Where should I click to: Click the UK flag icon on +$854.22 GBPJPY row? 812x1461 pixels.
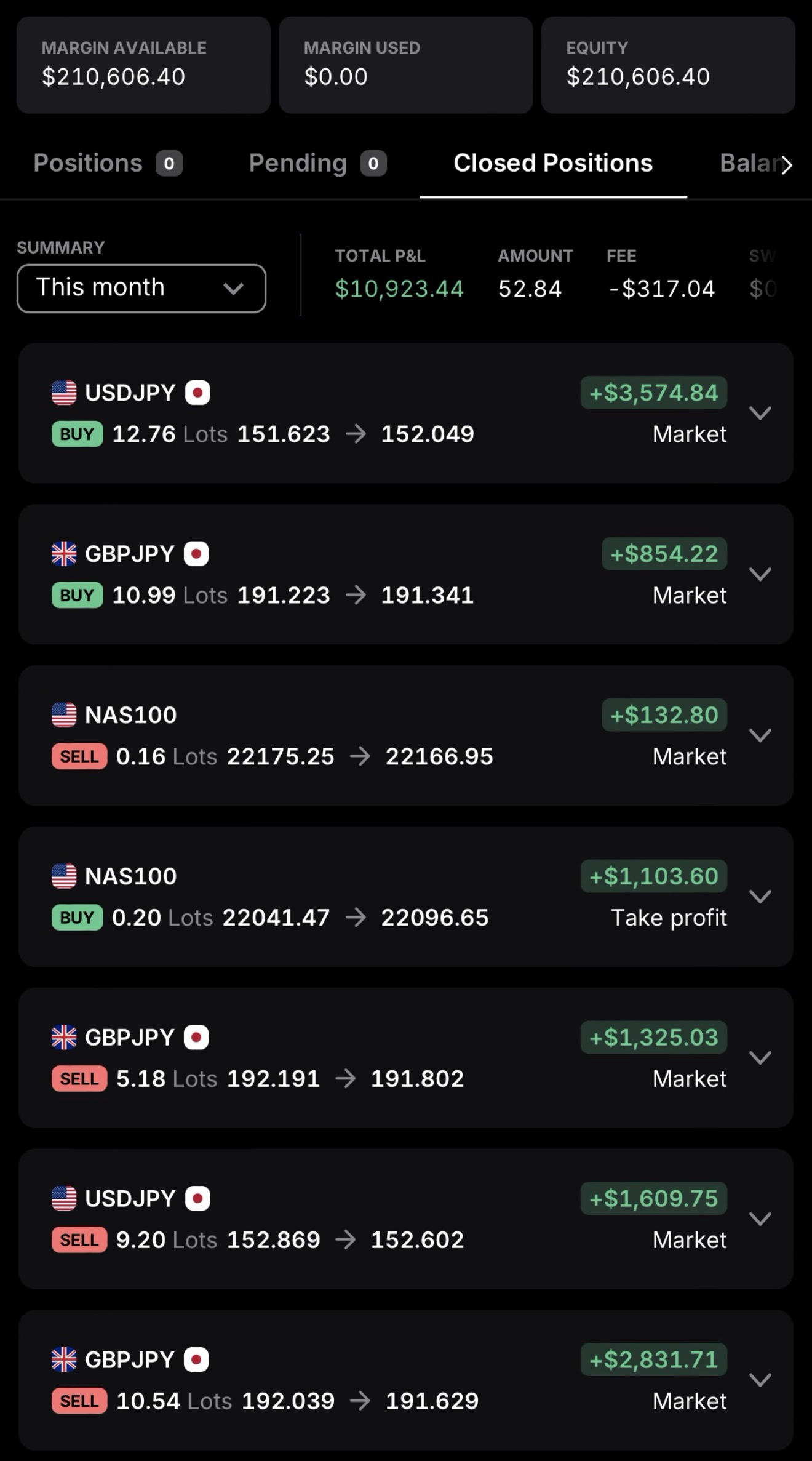(64, 554)
